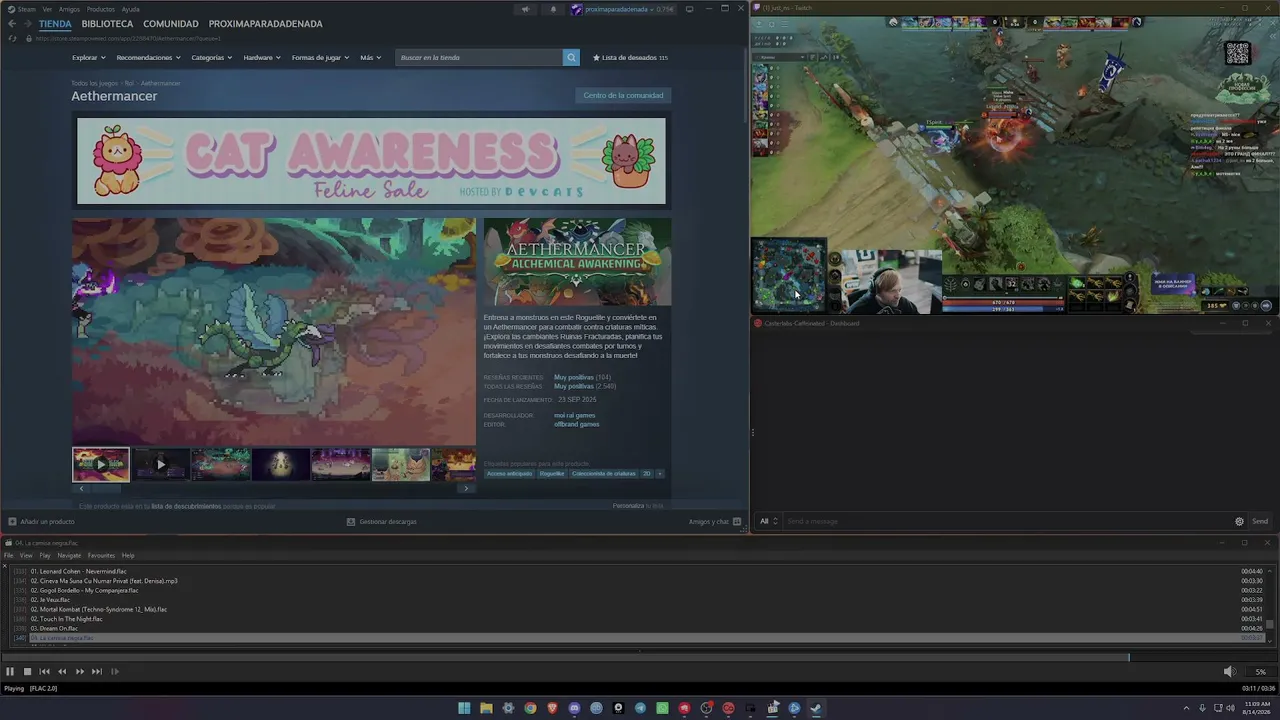Open Windows Start menu
1280x720 pixels.
click(464, 708)
